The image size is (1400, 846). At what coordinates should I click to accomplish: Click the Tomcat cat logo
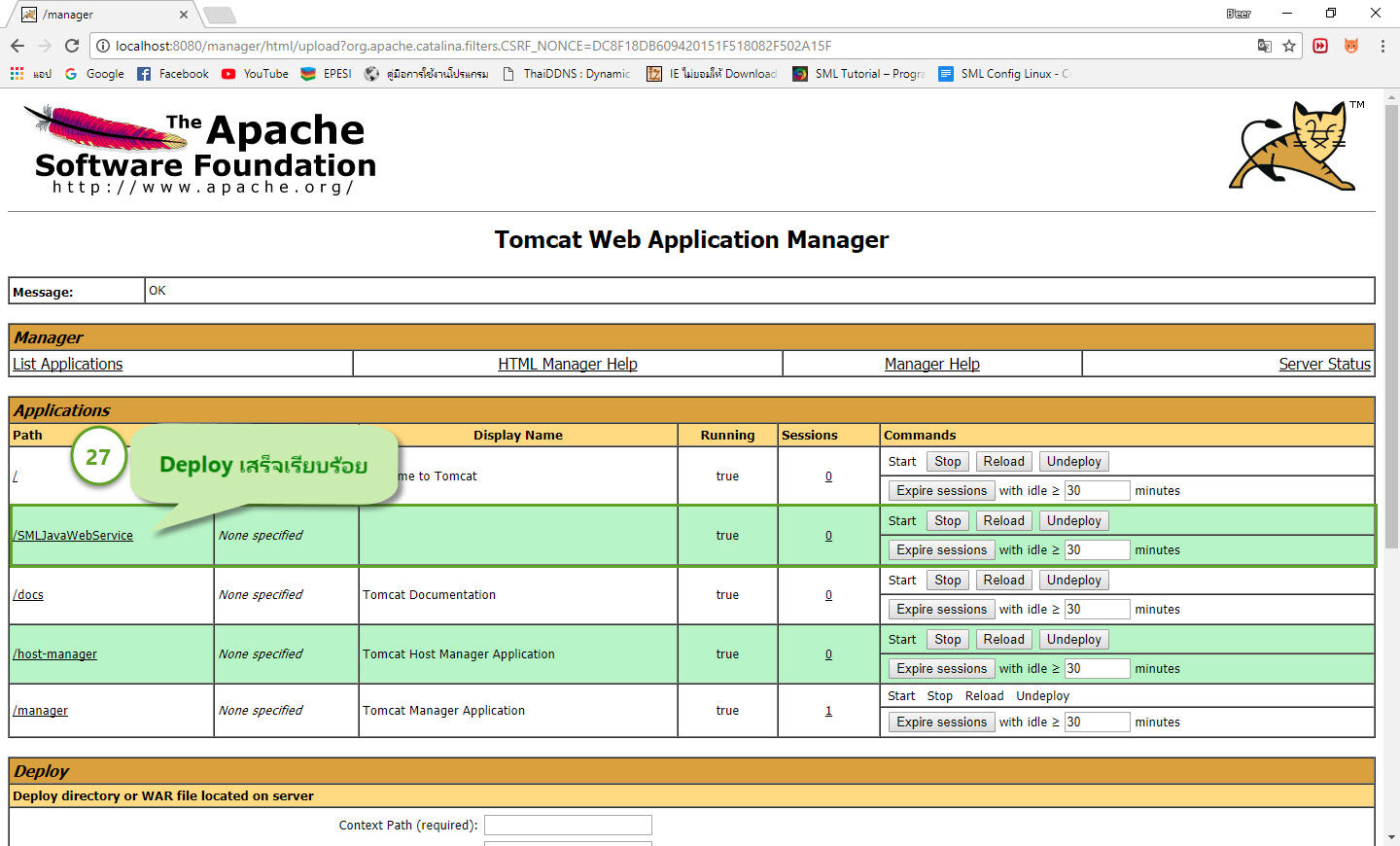(x=1296, y=146)
